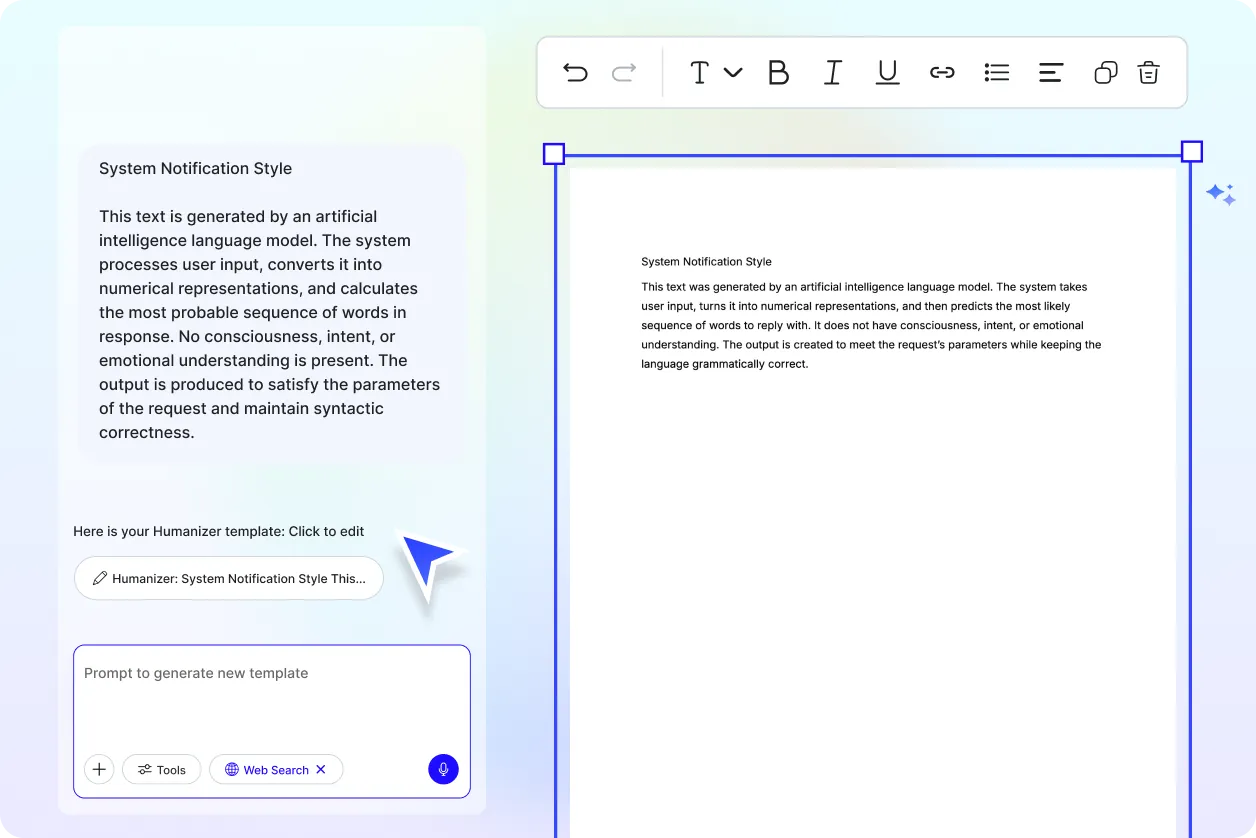
Task: Create a bulleted list
Action: tap(996, 72)
